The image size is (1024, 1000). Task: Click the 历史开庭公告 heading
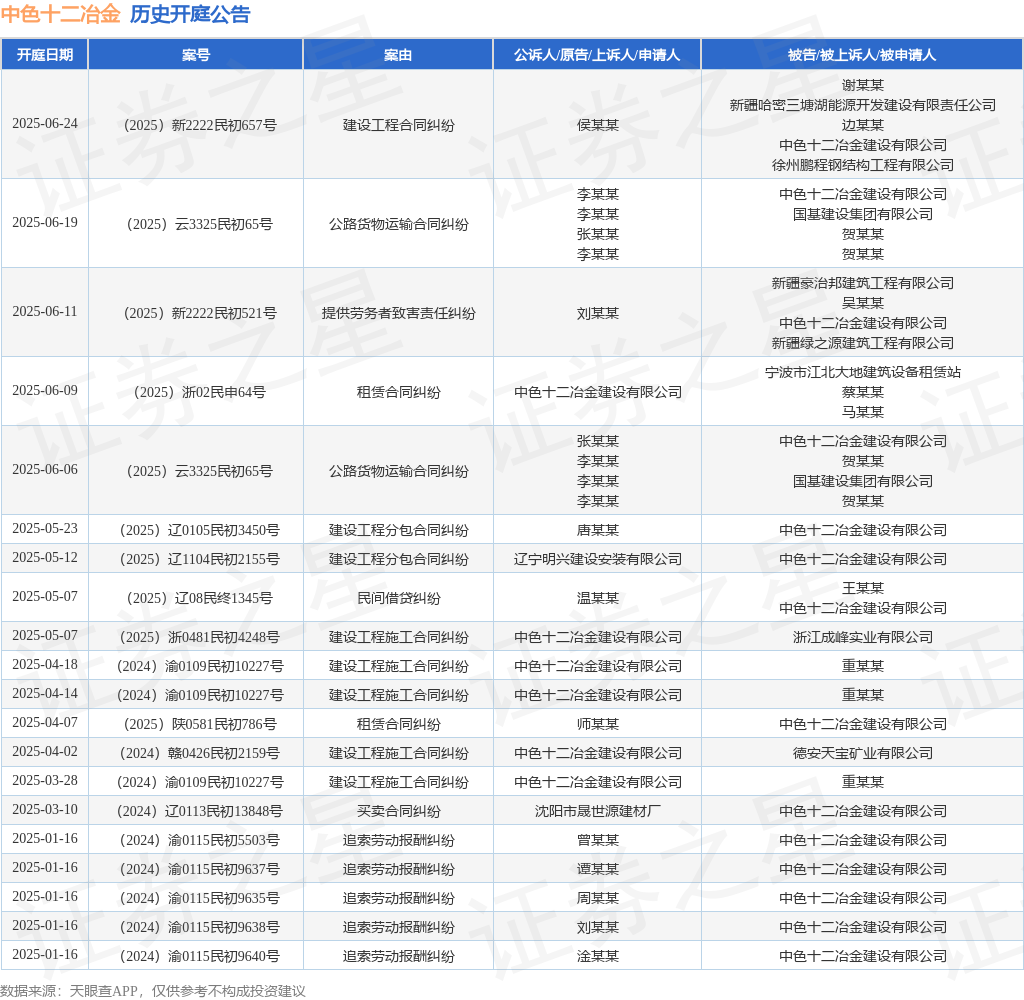[190, 14]
